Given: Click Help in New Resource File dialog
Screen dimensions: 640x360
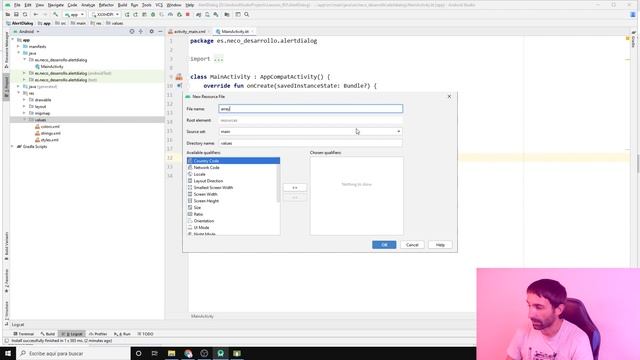Looking at the screenshot, I should point(440,245).
